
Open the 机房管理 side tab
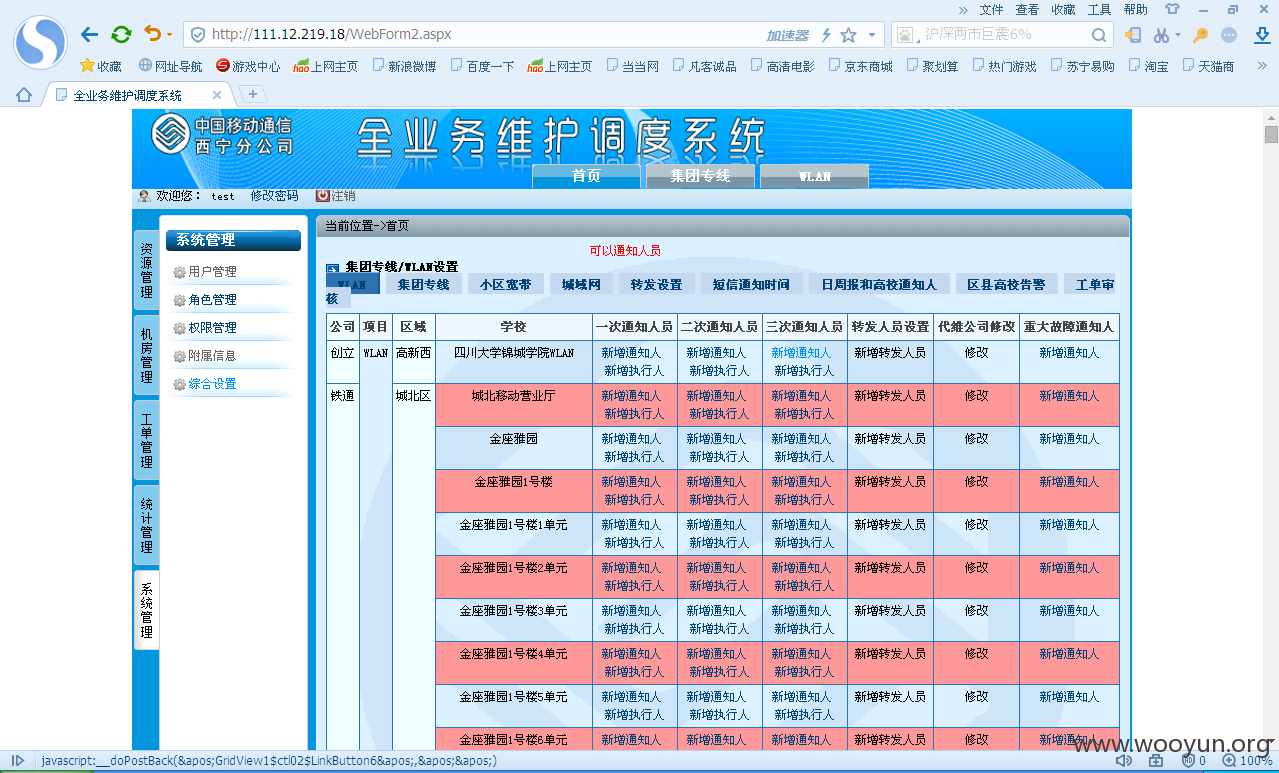(146, 355)
